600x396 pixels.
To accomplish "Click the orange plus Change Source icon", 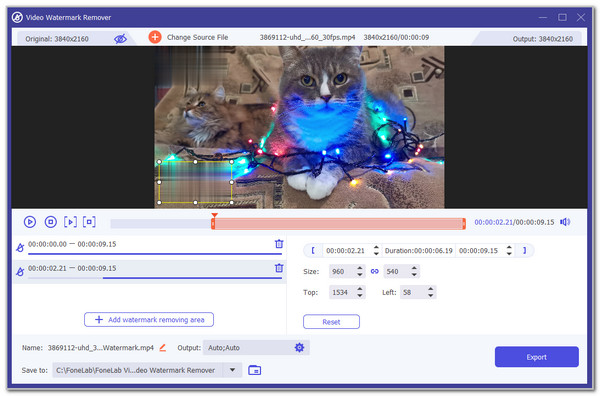I will pyautogui.click(x=155, y=37).
